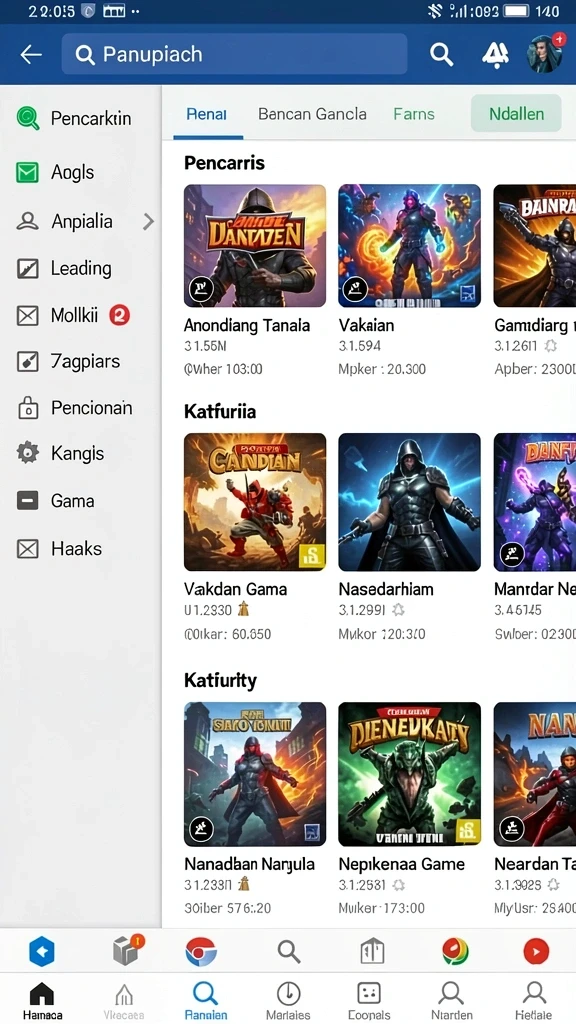Go to Ranaian search bottom tab
Image resolution: width=576 pixels, height=1024 pixels.
coord(206,1001)
